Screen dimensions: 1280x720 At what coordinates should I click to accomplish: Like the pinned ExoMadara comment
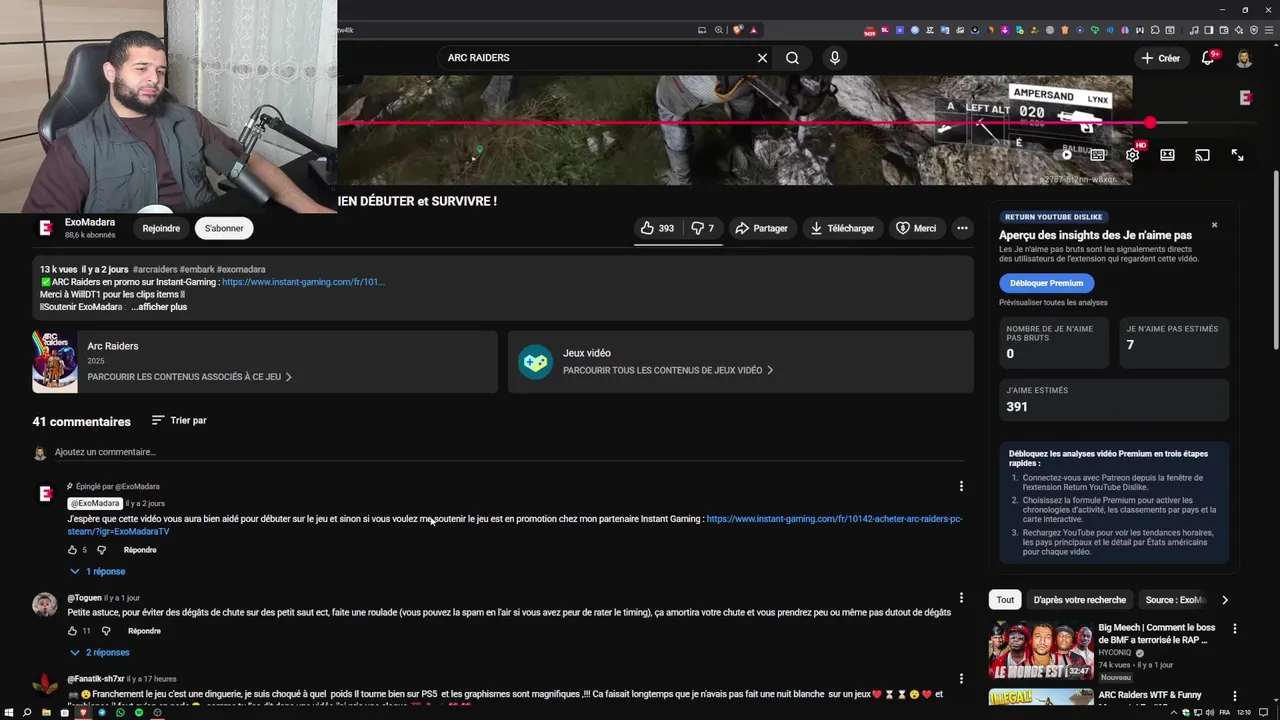[x=72, y=550]
